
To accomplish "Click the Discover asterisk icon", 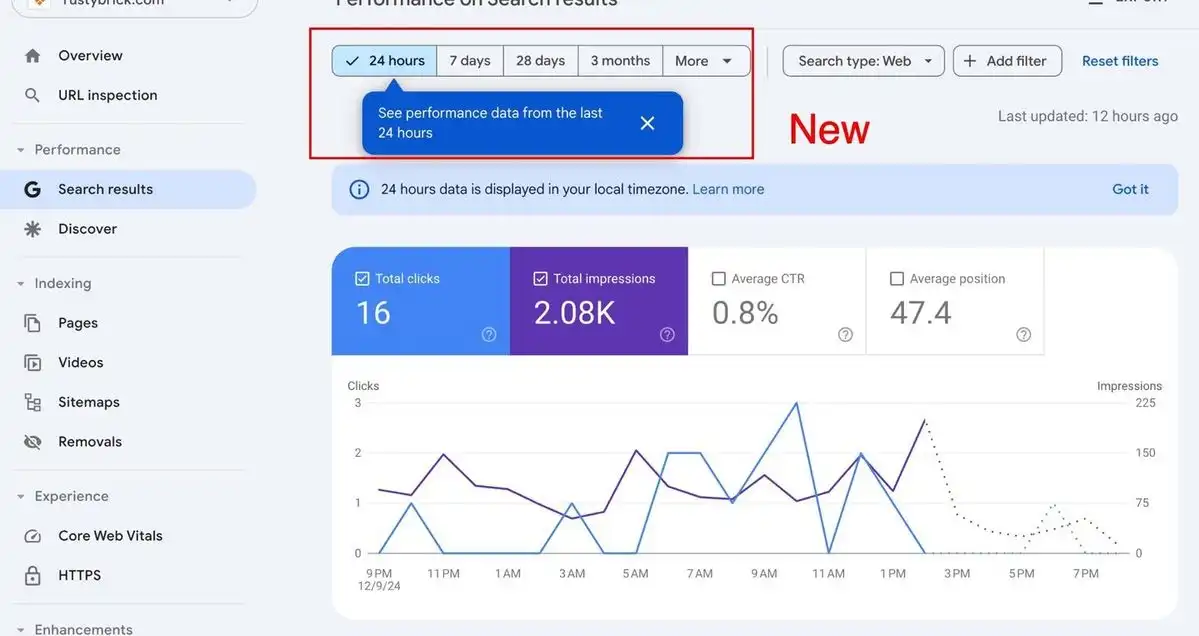I will (x=32, y=229).
